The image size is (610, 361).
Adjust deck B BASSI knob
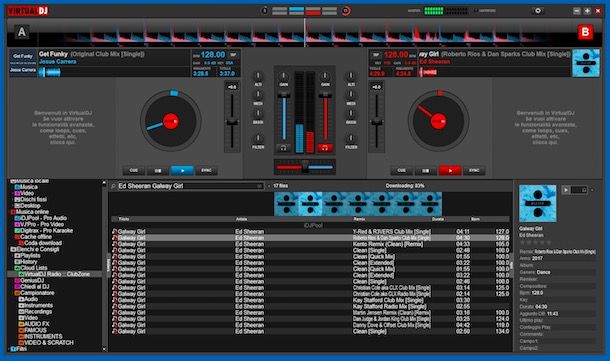pos(351,114)
